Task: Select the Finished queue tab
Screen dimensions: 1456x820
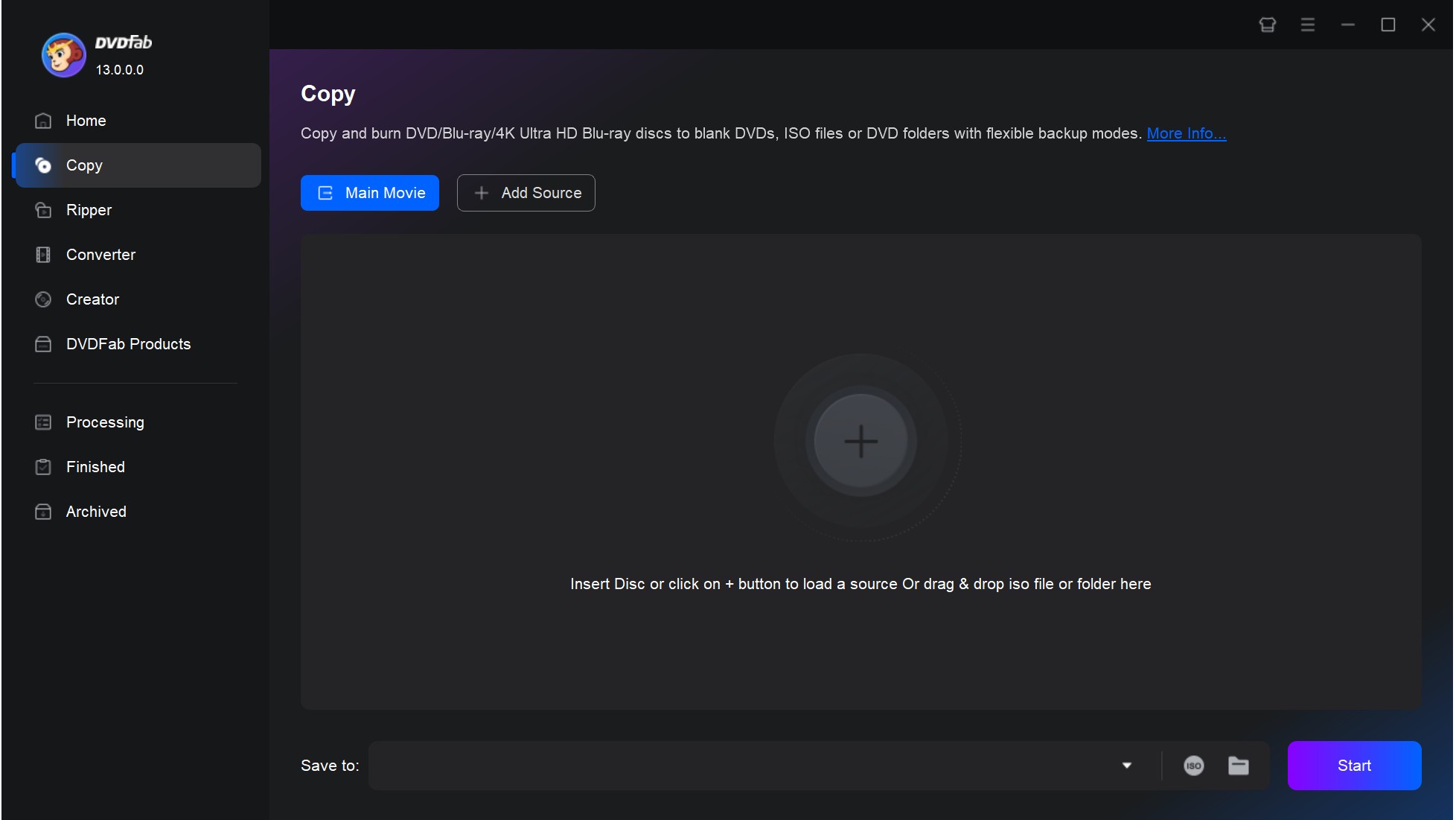Action: pos(96,467)
